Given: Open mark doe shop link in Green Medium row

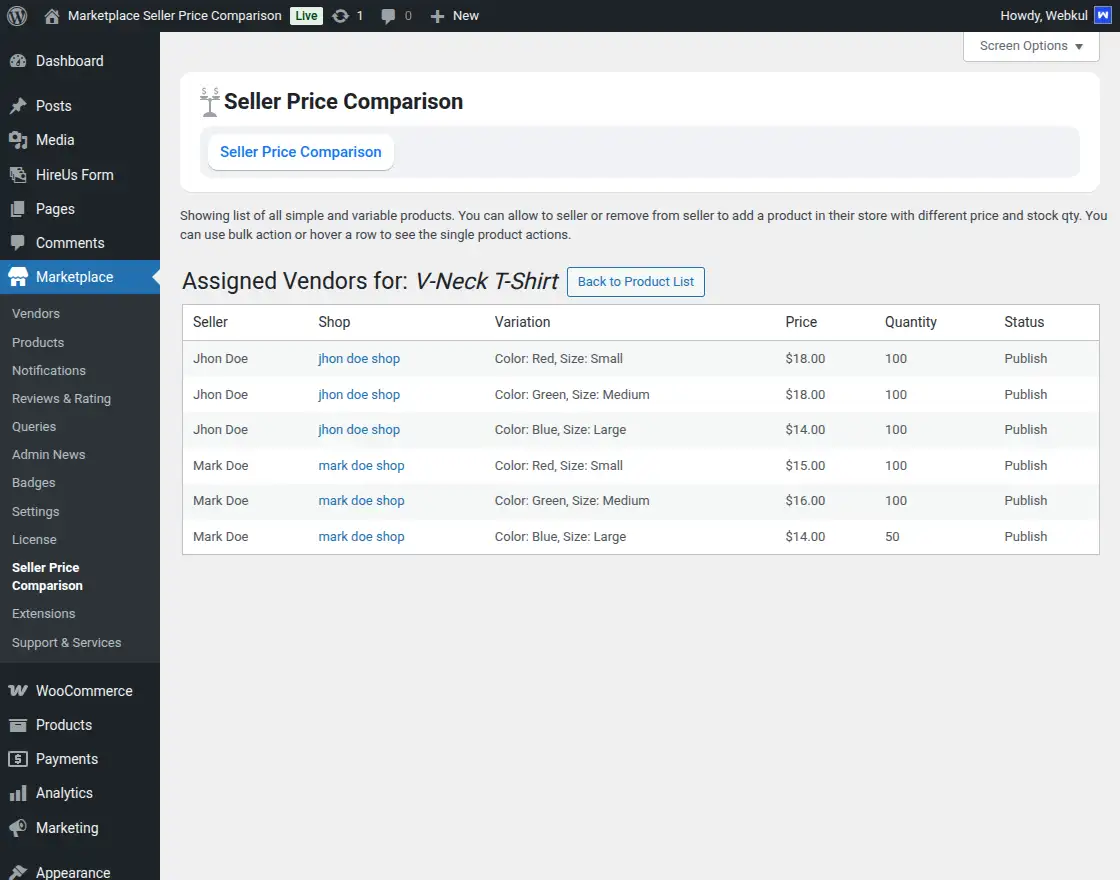Looking at the screenshot, I should [x=361, y=501].
